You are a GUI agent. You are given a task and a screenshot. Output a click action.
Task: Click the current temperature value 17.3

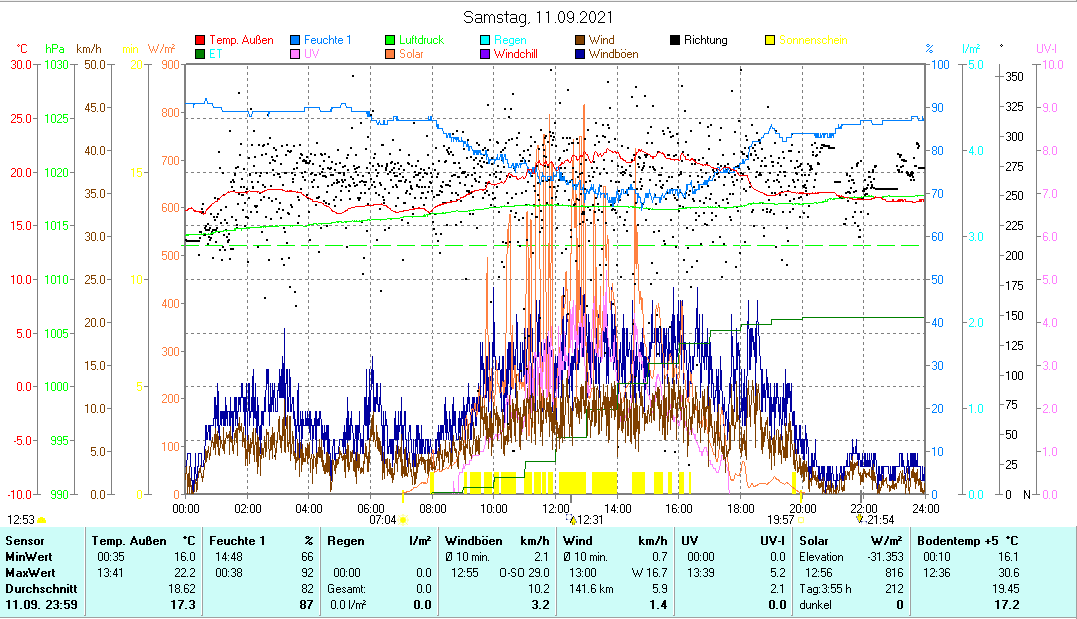click(183, 605)
